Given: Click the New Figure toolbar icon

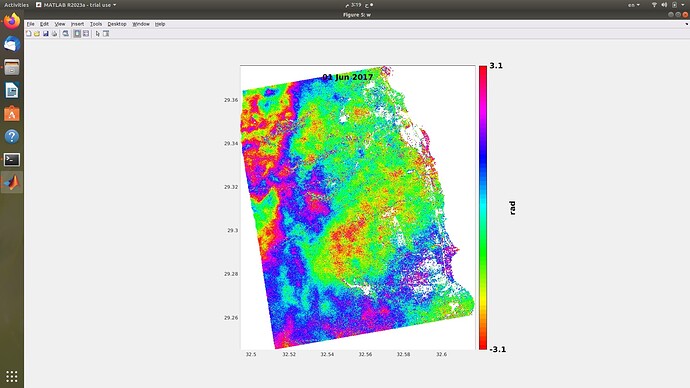Looking at the screenshot, I should 29,33.
